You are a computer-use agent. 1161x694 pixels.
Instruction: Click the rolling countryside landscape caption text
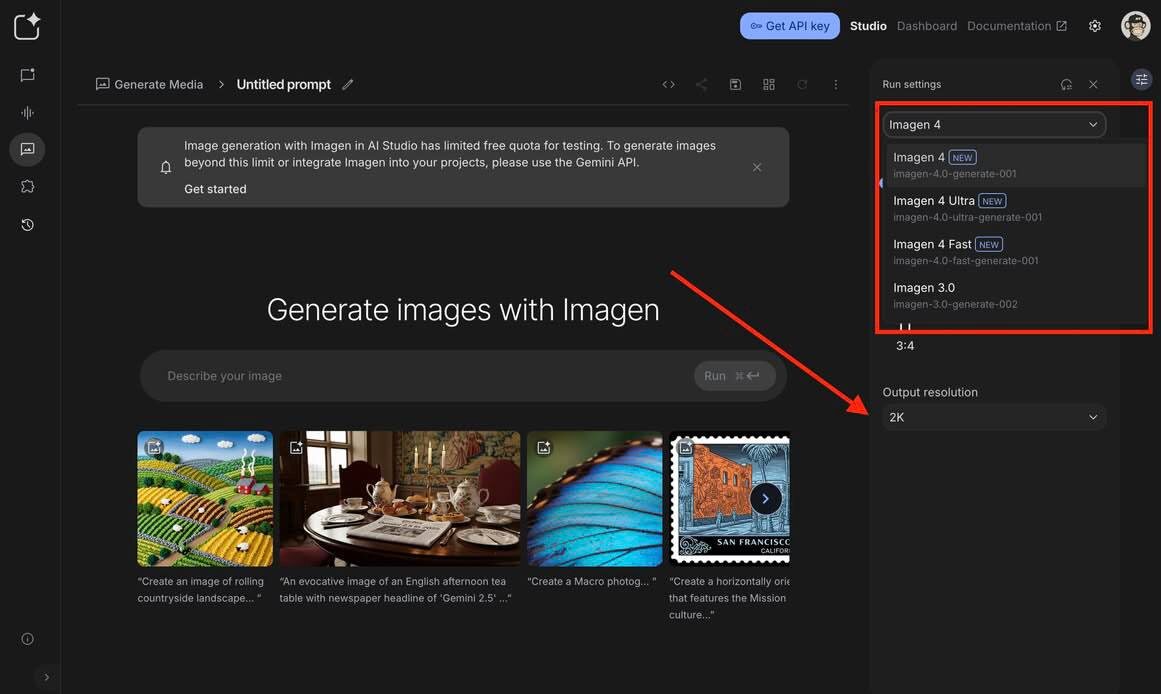(x=201, y=590)
